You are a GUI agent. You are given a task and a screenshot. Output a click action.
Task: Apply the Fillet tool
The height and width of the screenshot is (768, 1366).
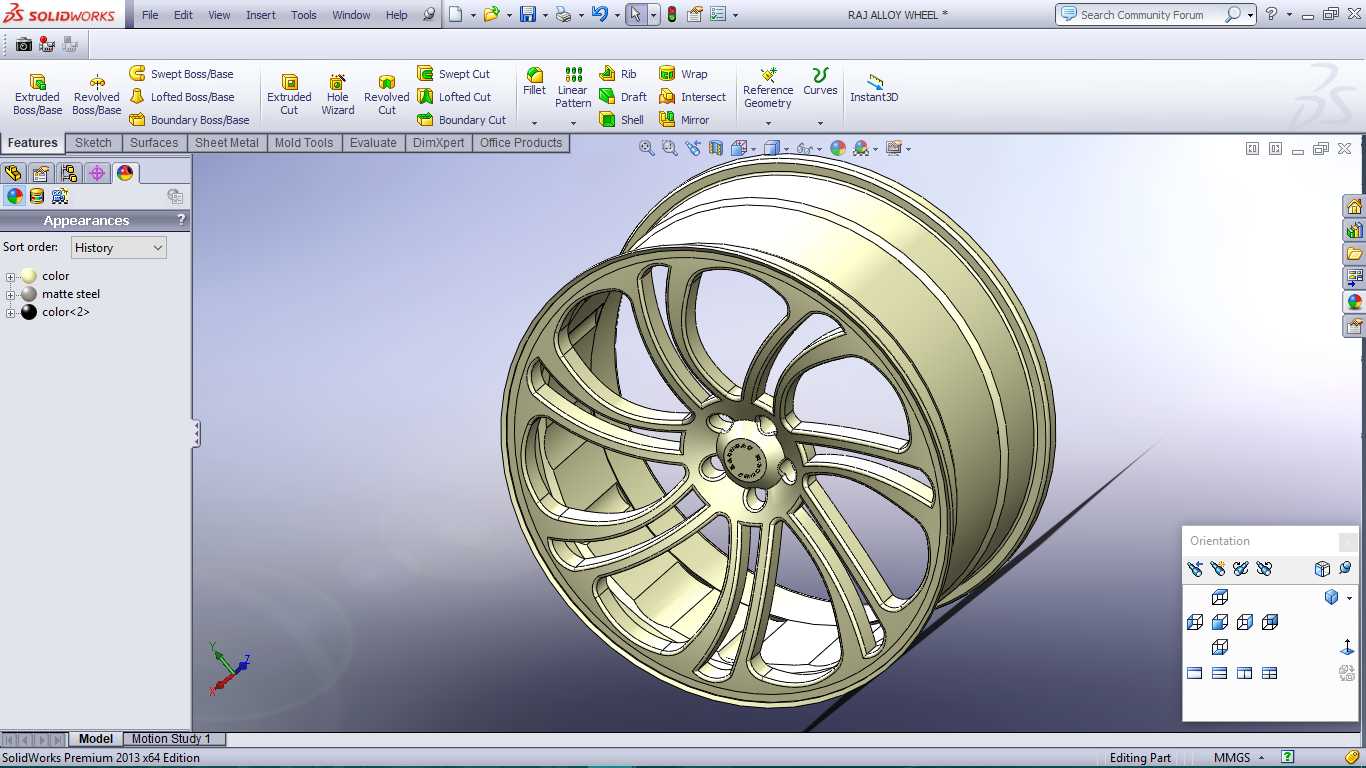point(535,82)
